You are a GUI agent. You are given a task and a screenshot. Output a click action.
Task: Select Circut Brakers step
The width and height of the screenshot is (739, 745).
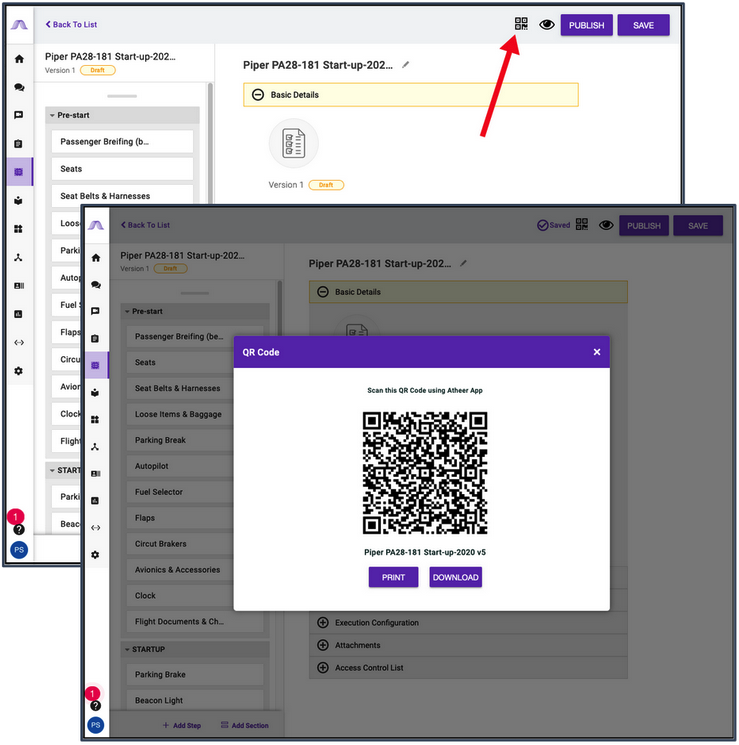point(180,544)
